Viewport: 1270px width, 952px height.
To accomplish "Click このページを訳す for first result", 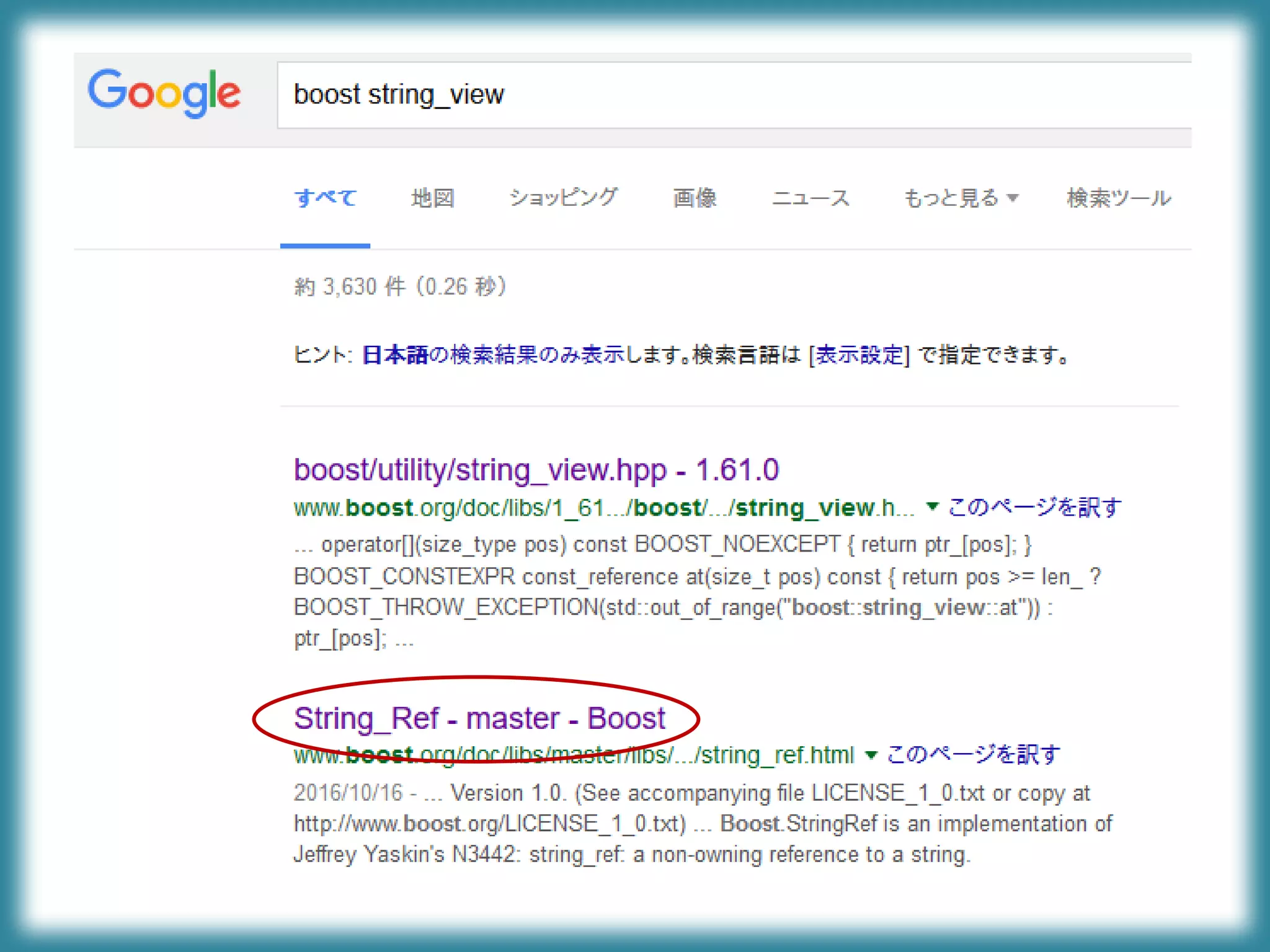I will pos(1034,507).
